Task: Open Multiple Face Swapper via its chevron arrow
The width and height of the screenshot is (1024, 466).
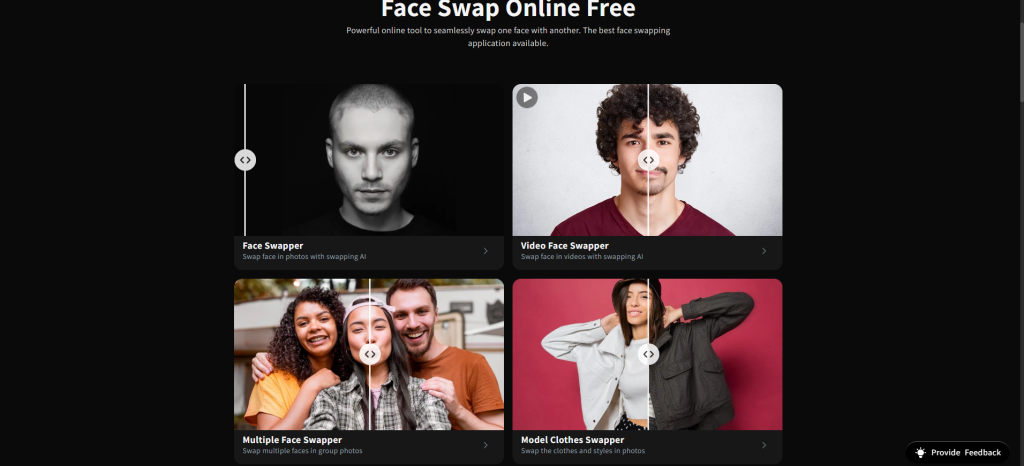Action: tap(485, 445)
